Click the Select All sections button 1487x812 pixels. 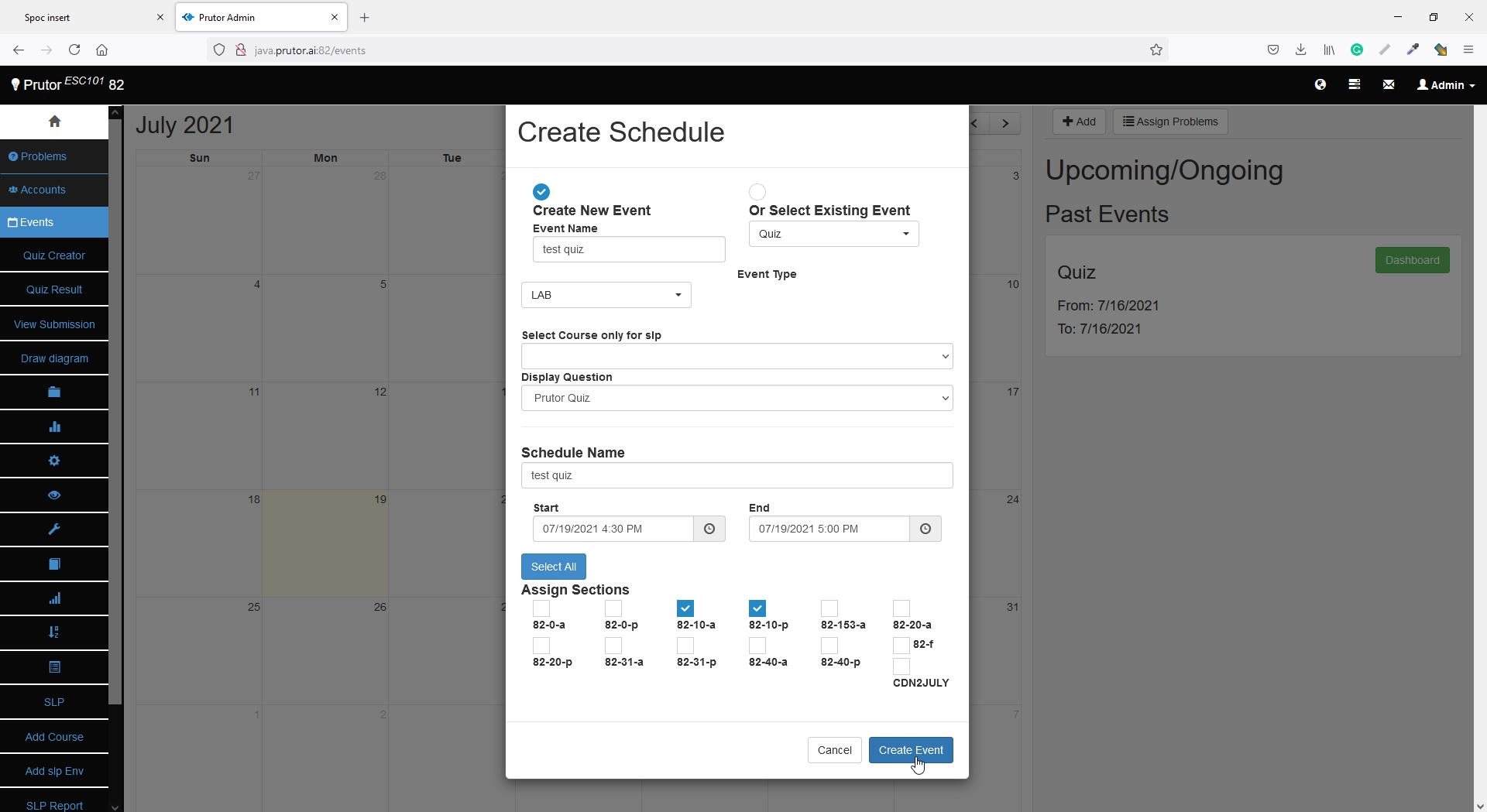(x=553, y=567)
